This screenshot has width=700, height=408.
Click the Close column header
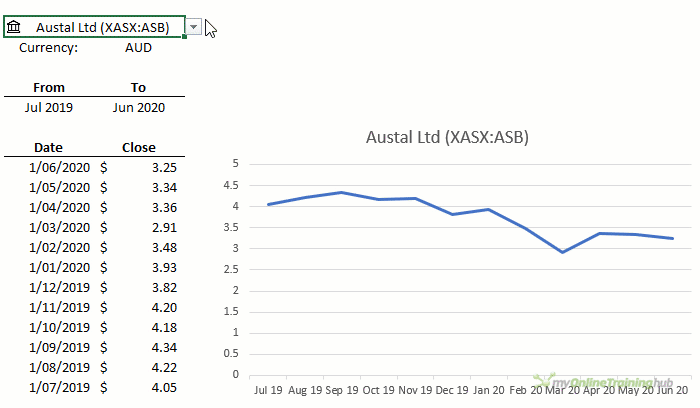coord(139,147)
